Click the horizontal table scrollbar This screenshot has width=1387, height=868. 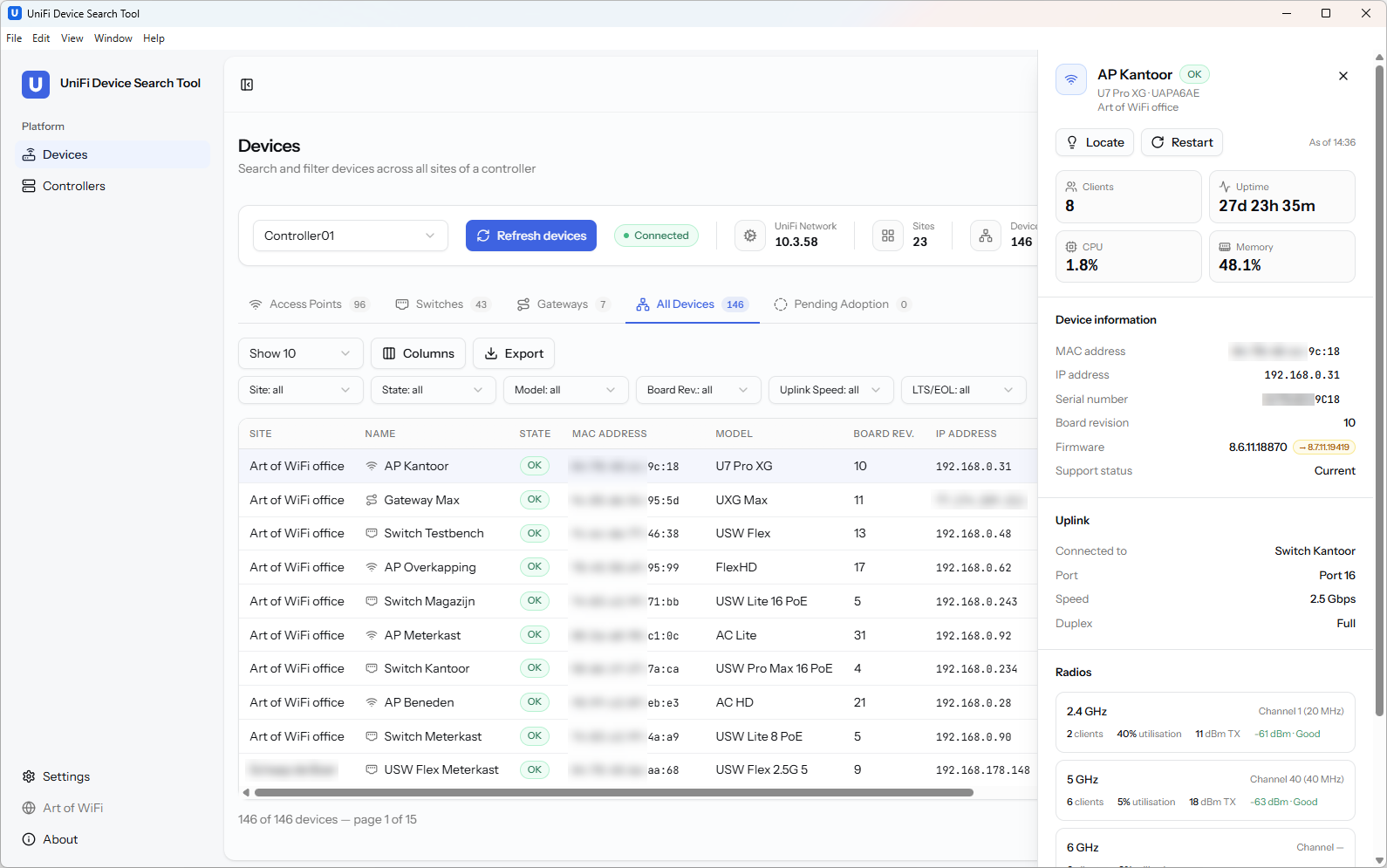[x=614, y=793]
